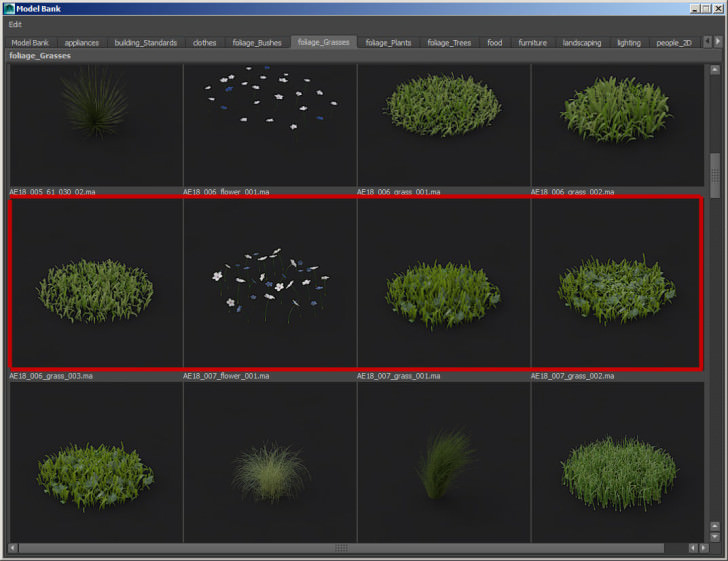728x561 pixels.
Task: Go to the lighting tab
Action: coord(628,43)
